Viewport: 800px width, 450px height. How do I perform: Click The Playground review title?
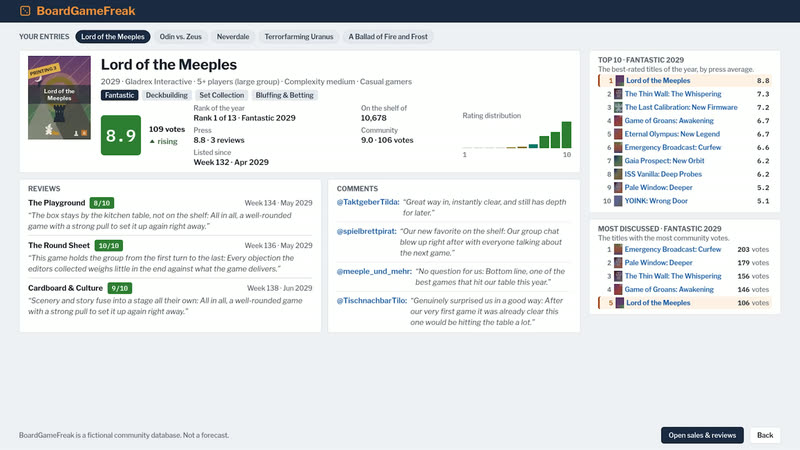[x=57, y=203]
